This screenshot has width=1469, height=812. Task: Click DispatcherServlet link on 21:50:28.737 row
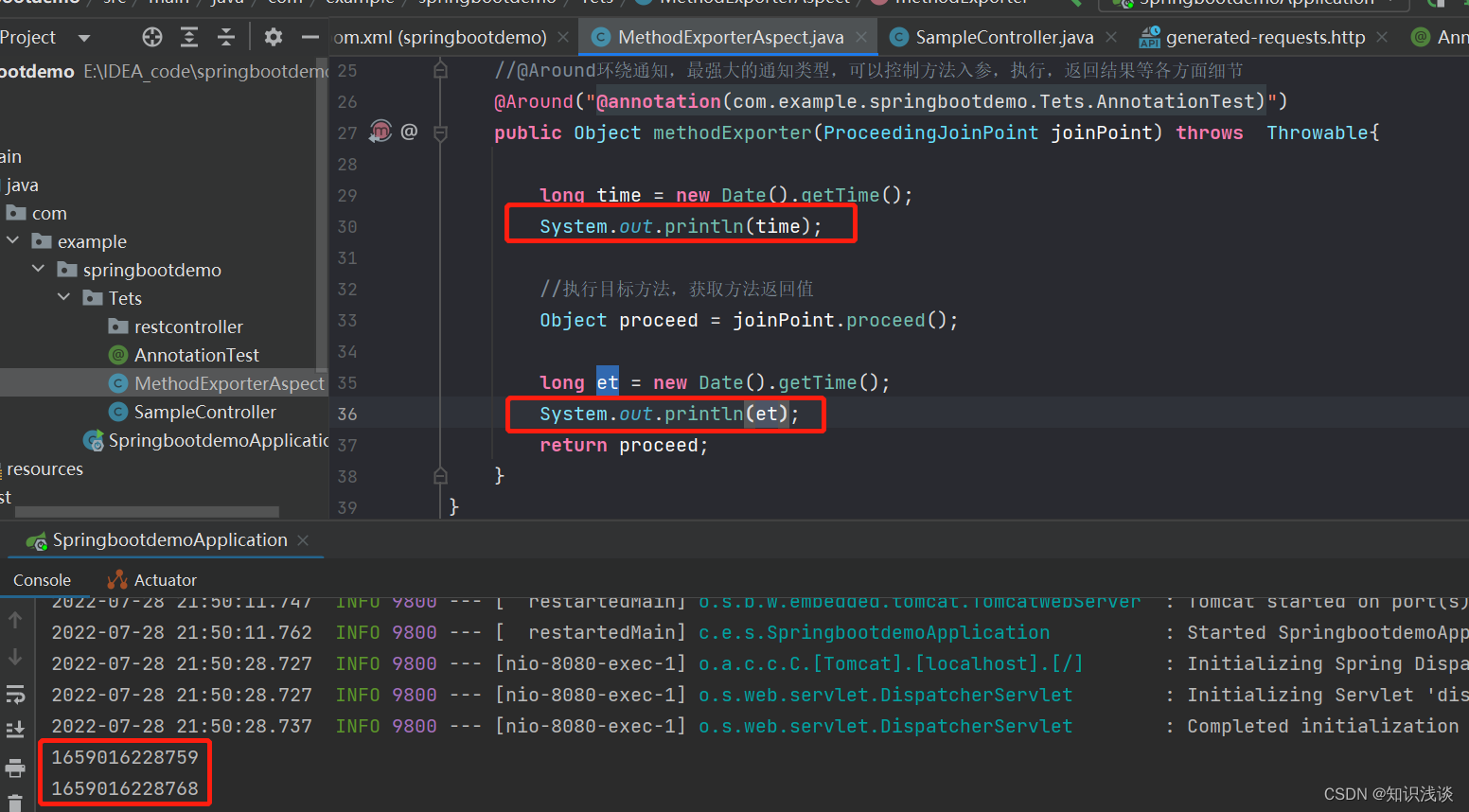[885, 726]
